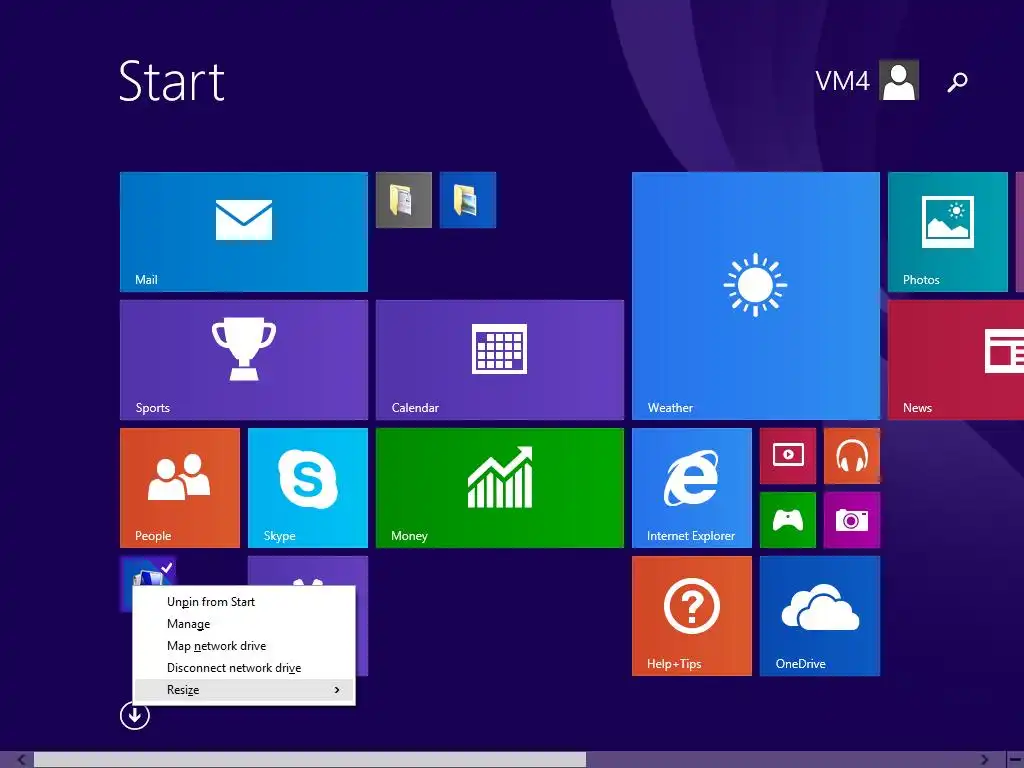Open the gray documents folder tile
1024x768 pixels.
(x=404, y=200)
